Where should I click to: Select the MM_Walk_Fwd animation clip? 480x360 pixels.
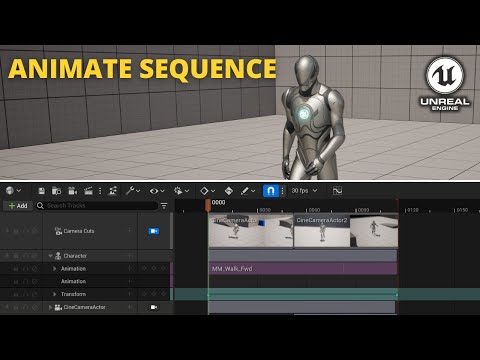[303, 269]
